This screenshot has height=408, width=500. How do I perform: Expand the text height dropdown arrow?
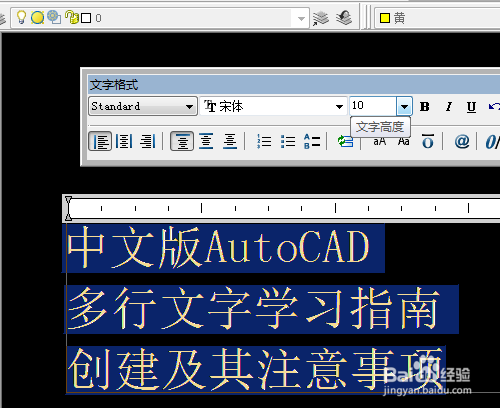(x=404, y=106)
